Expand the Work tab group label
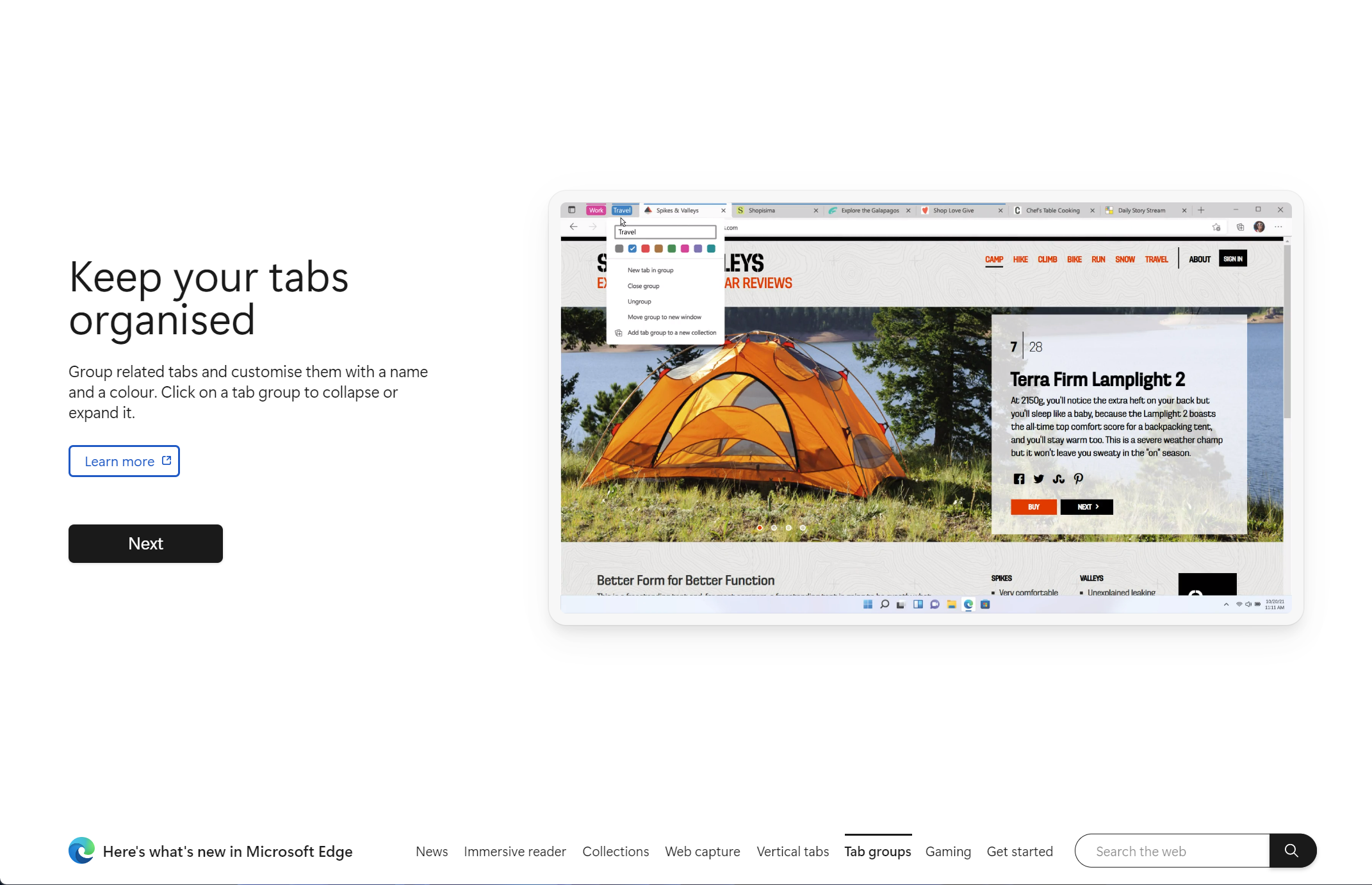Viewport: 1372px width, 885px height. [596, 210]
